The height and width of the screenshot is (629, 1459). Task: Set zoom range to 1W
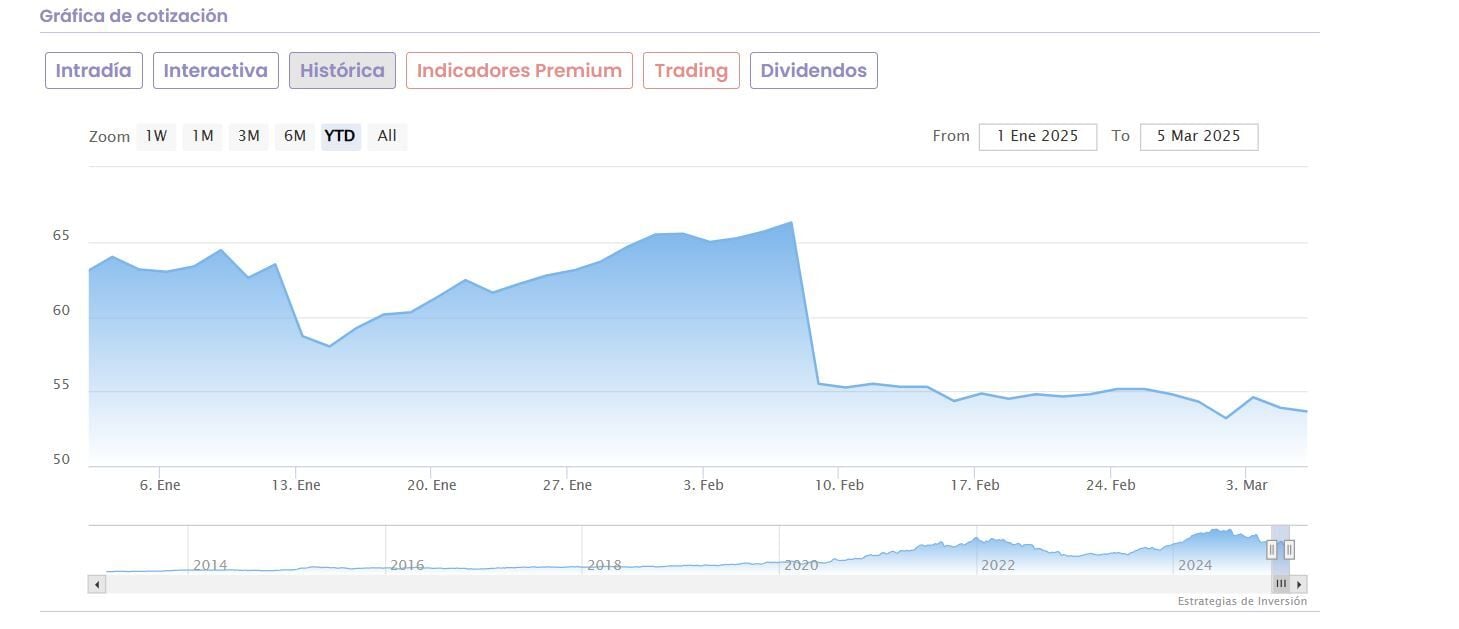tap(156, 136)
